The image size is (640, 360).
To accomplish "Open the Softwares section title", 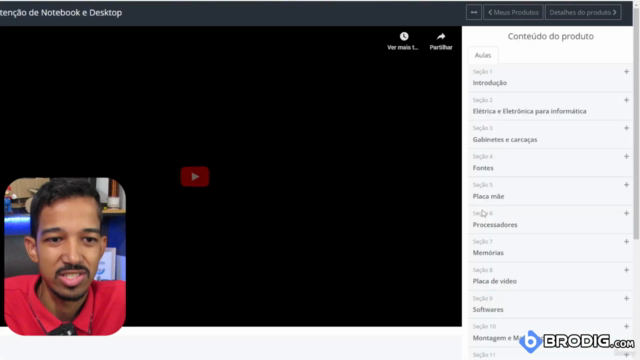I will tap(488, 309).
